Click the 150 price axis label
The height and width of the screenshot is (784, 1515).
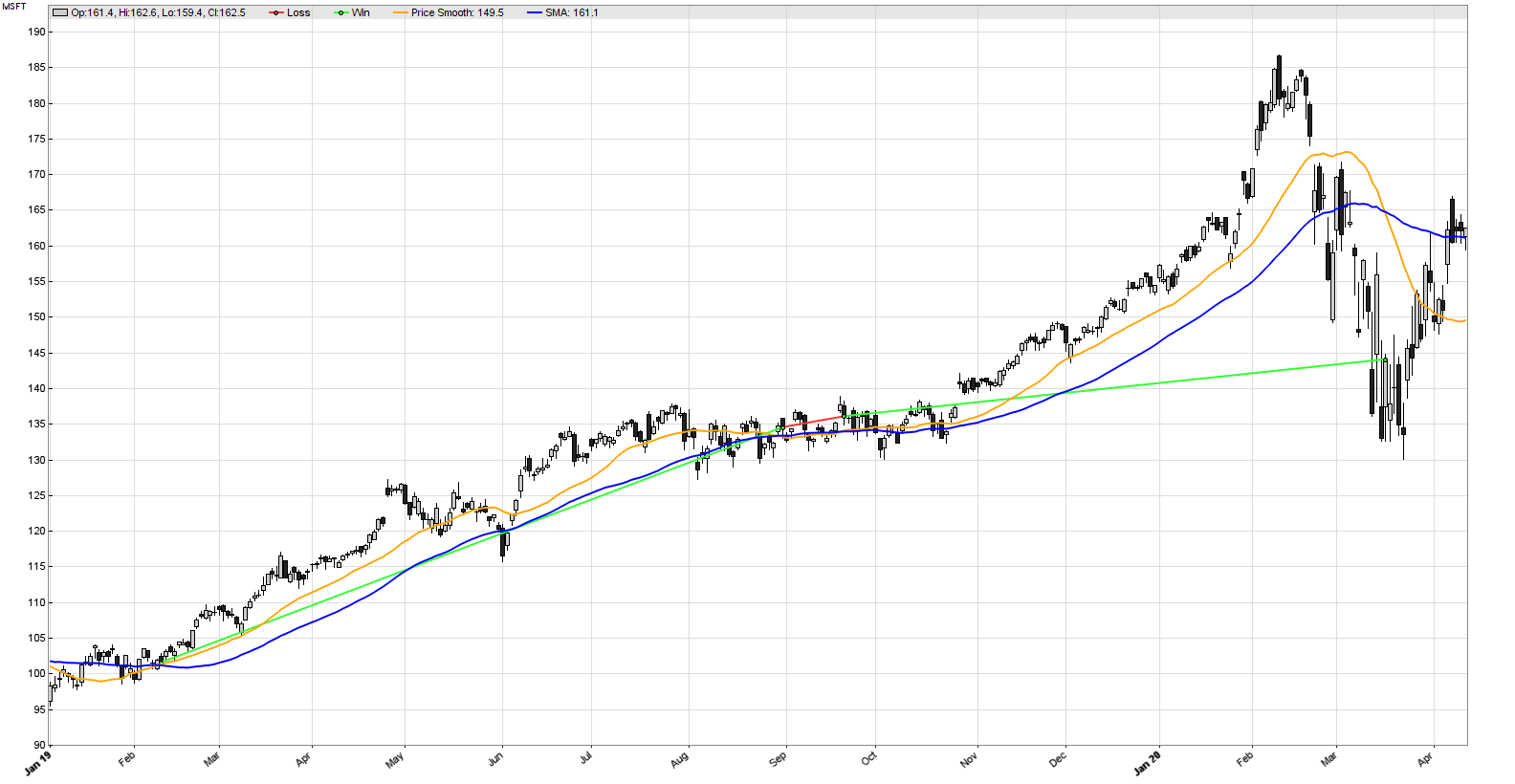pos(36,317)
